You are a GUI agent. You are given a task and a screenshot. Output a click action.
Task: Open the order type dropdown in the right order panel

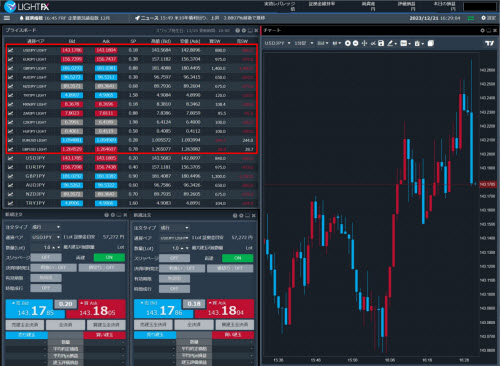point(175,228)
